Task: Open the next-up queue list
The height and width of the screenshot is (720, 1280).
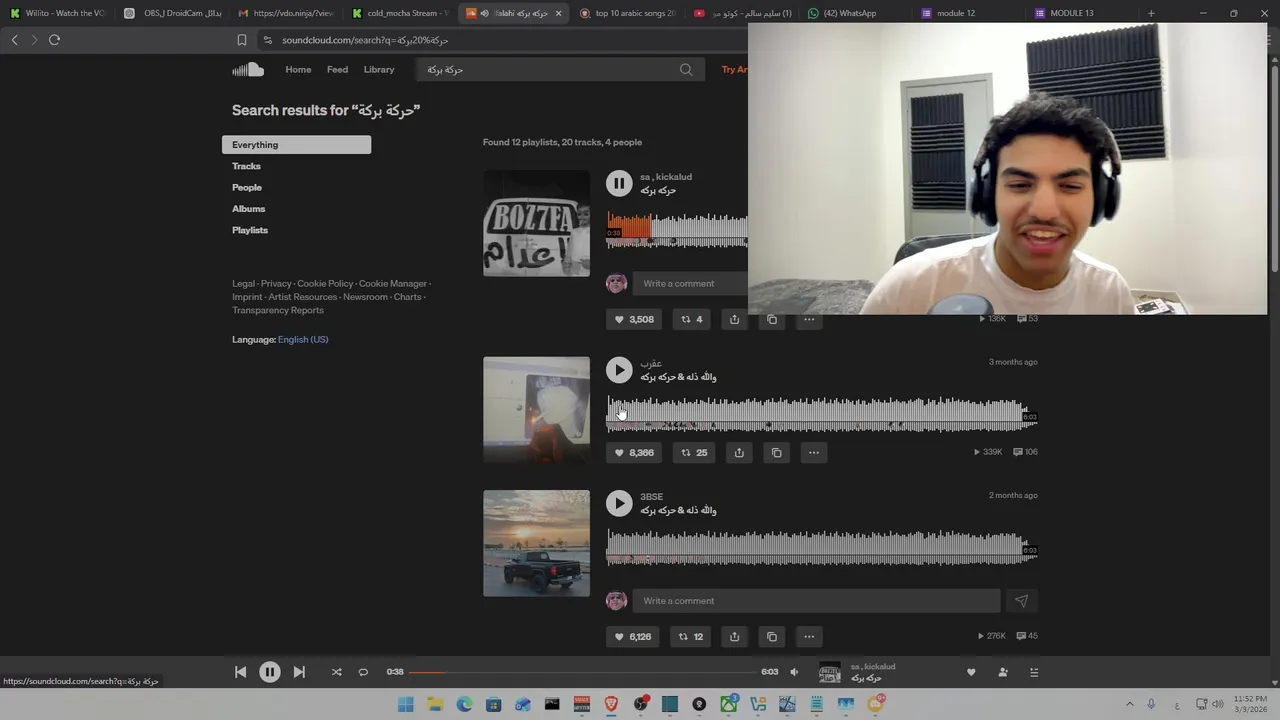Action: tap(1034, 672)
